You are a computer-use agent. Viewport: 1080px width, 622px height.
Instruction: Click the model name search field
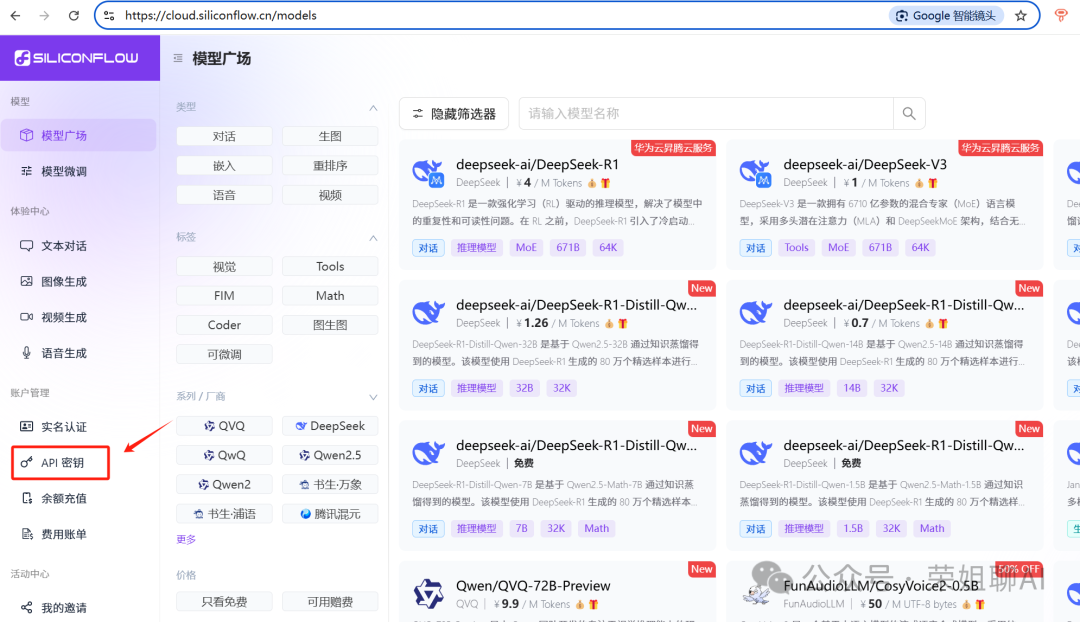706,114
